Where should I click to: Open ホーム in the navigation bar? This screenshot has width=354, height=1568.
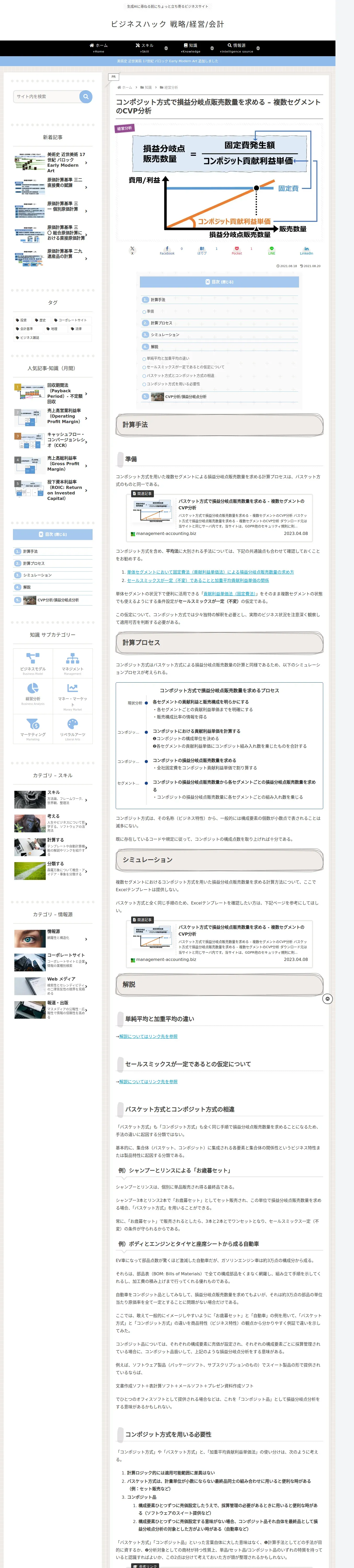[x=98, y=48]
